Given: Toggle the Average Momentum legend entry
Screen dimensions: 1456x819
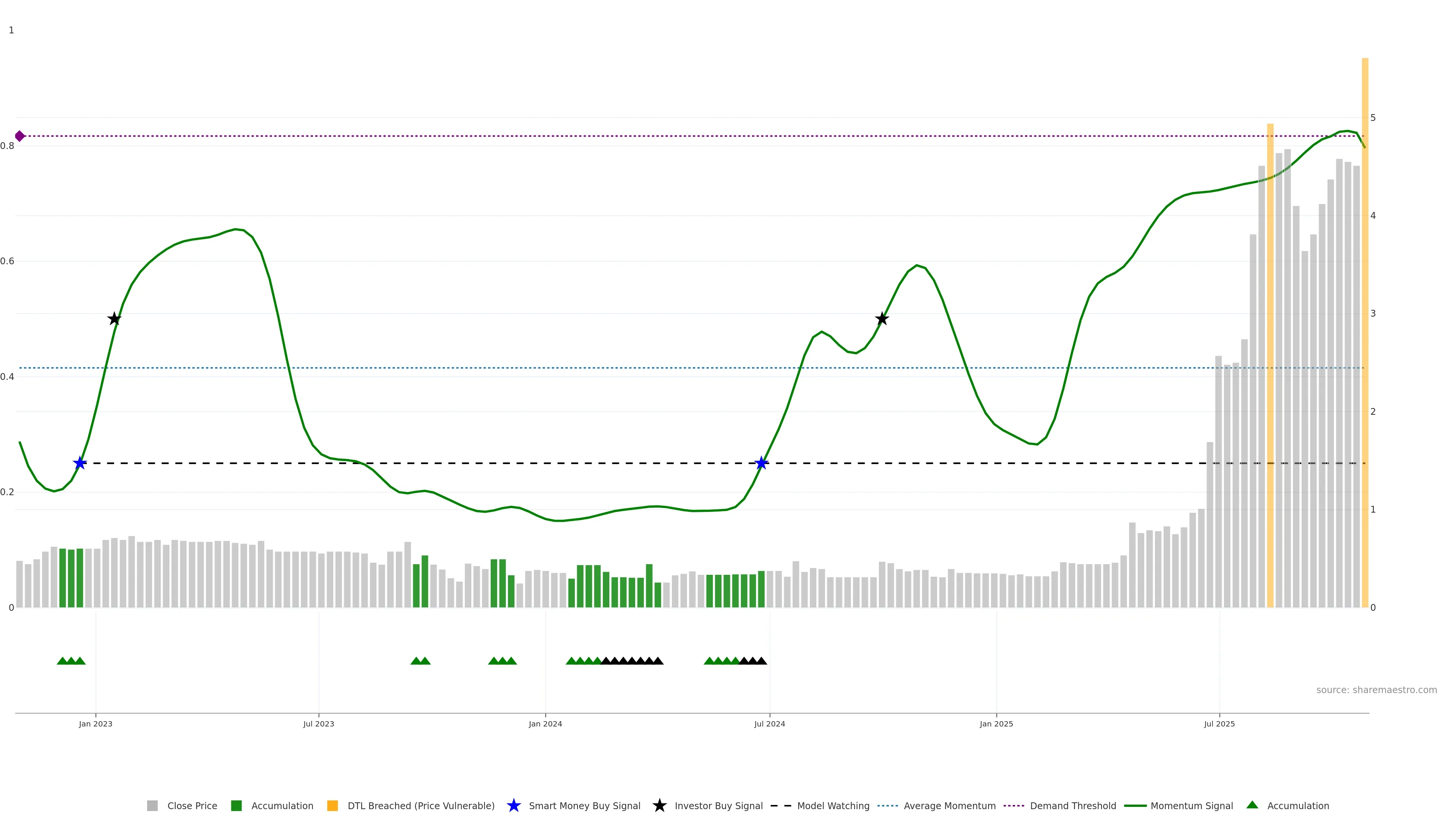Looking at the screenshot, I should click(949, 806).
